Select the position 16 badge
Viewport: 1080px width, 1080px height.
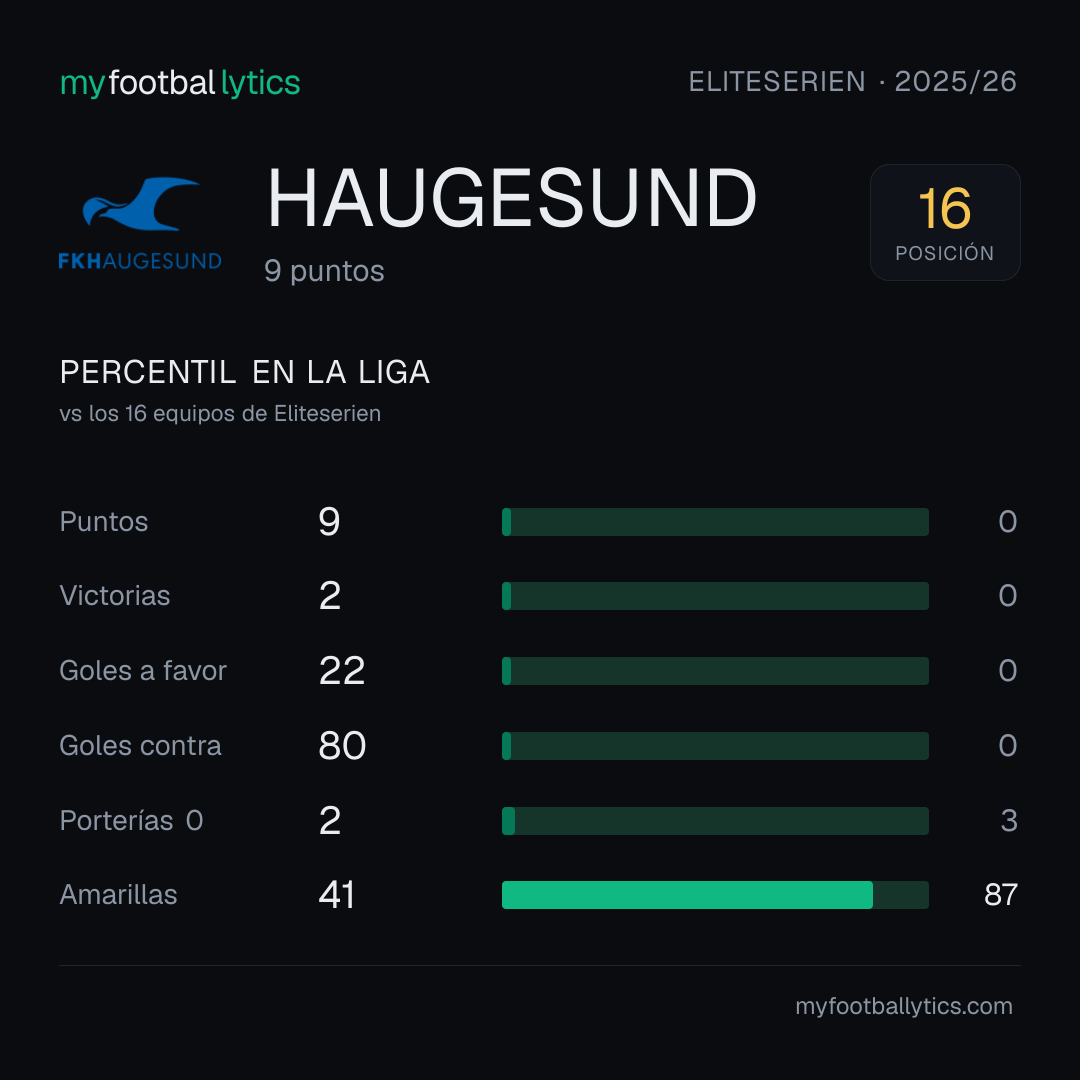(945, 222)
